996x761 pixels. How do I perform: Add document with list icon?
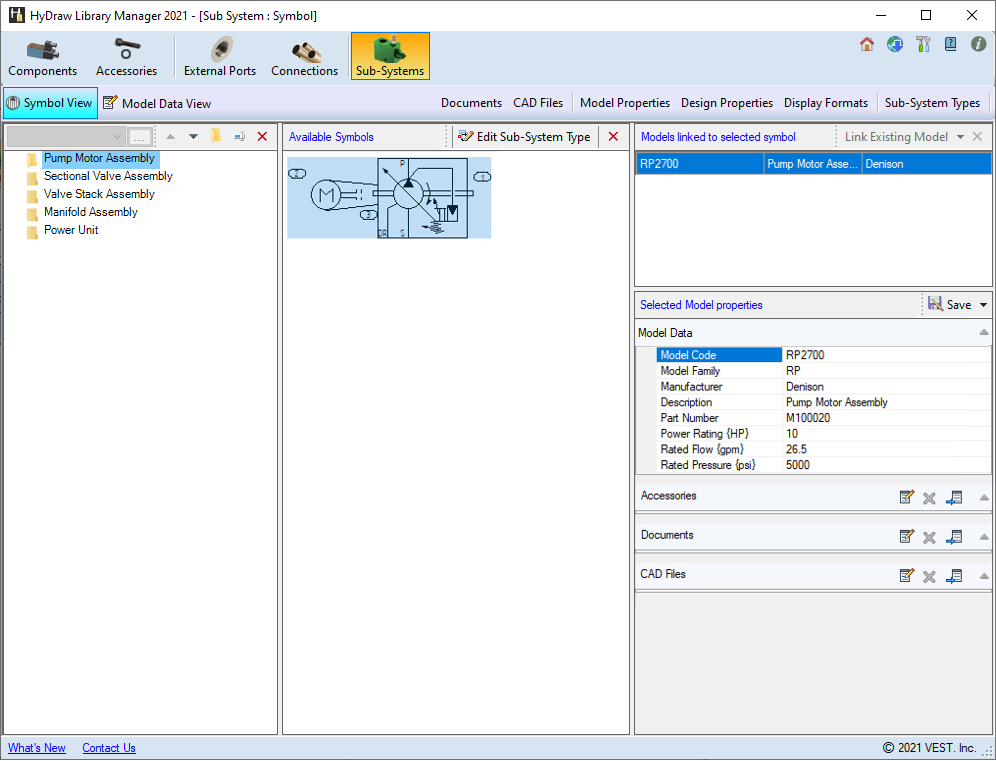954,537
